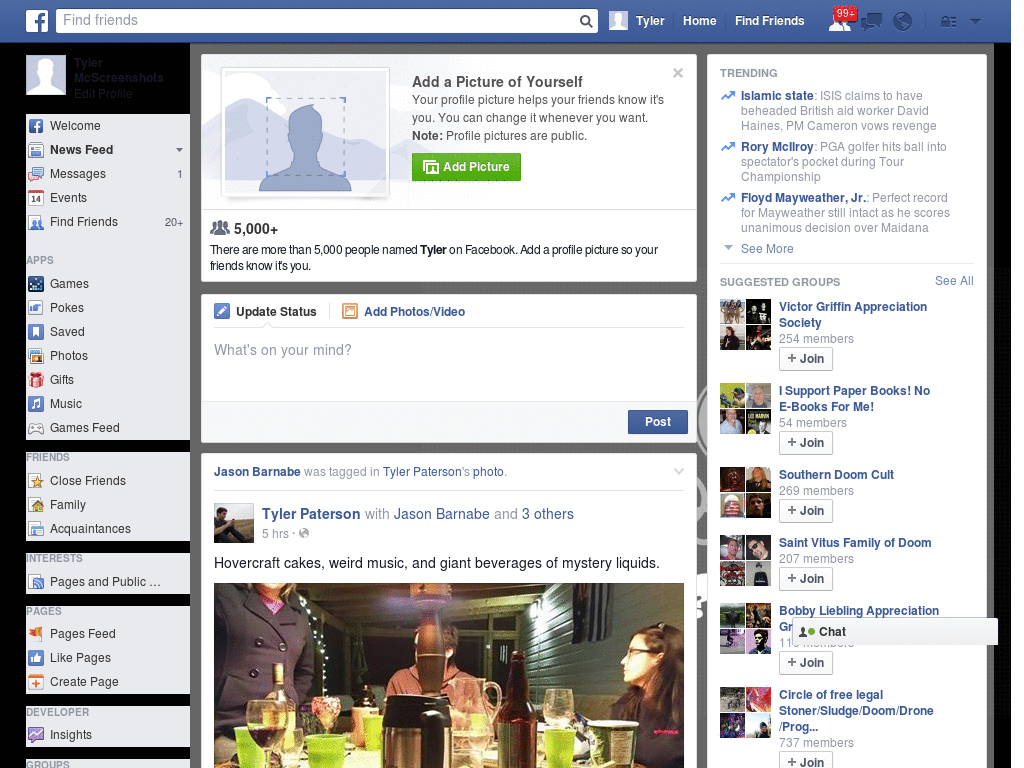This screenshot has height=768, width=1024.
Task: Click the Find Friends sidebar icon
Action: point(36,222)
